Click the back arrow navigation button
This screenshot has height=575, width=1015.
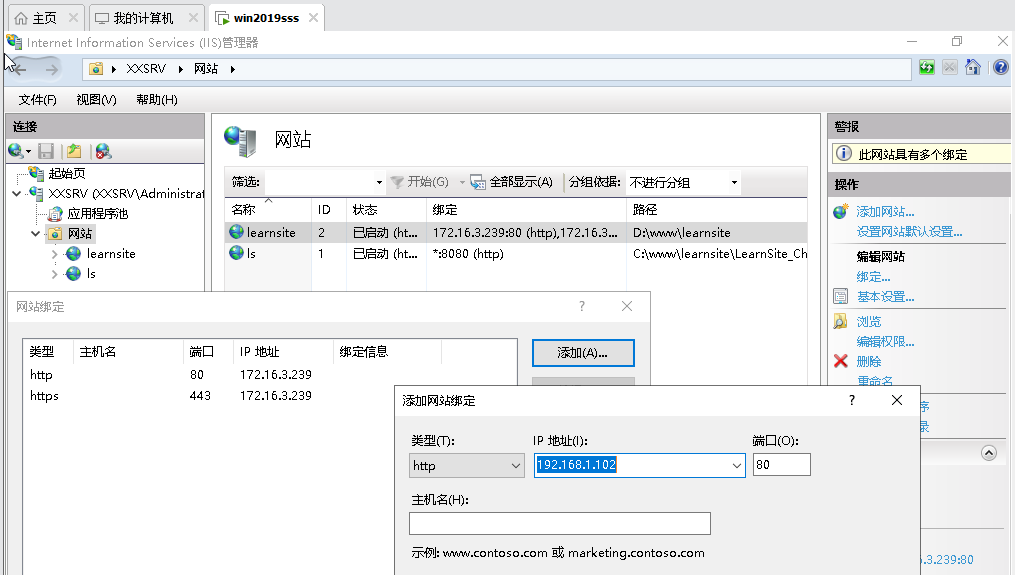[19, 69]
